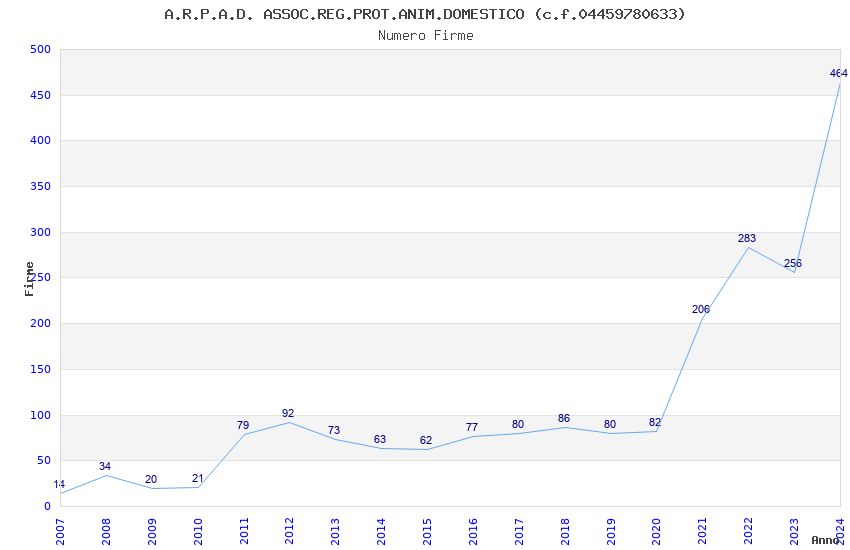Click the data label 34 for 2008

tap(105, 467)
